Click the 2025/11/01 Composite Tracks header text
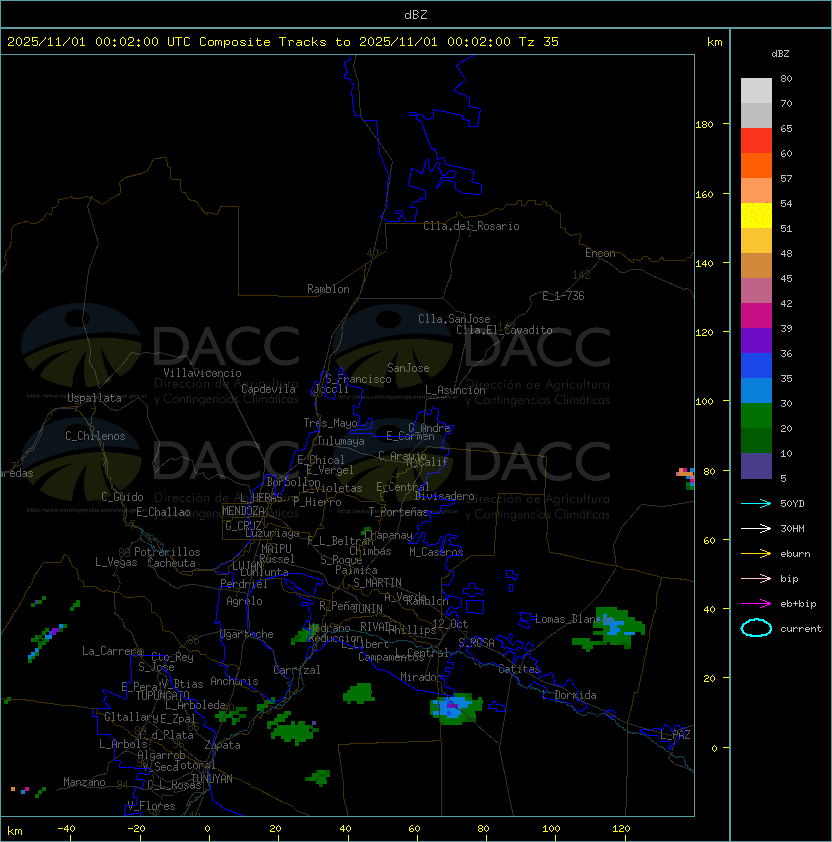Image resolution: width=832 pixels, height=842 pixels. [283, 42]
